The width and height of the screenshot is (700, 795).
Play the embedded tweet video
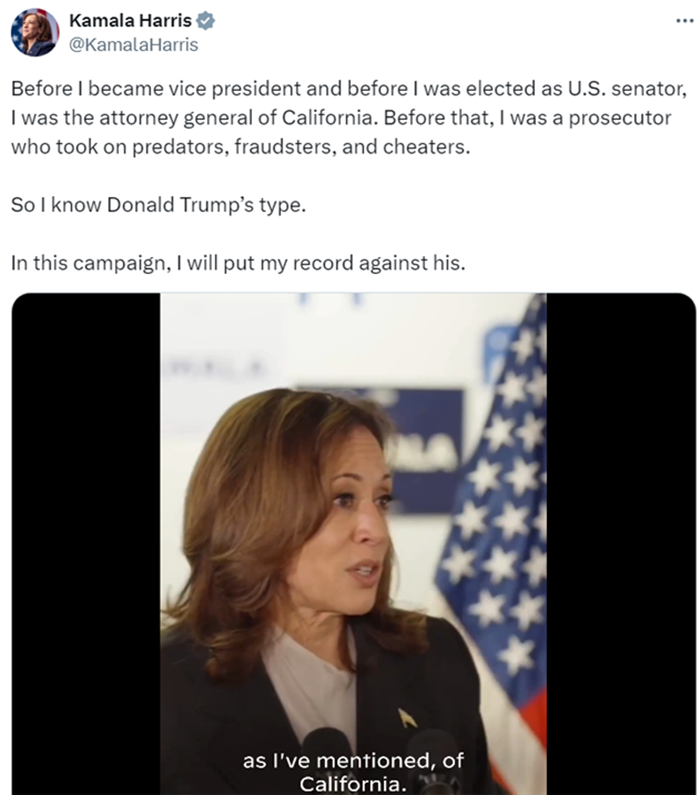point(353,544)
